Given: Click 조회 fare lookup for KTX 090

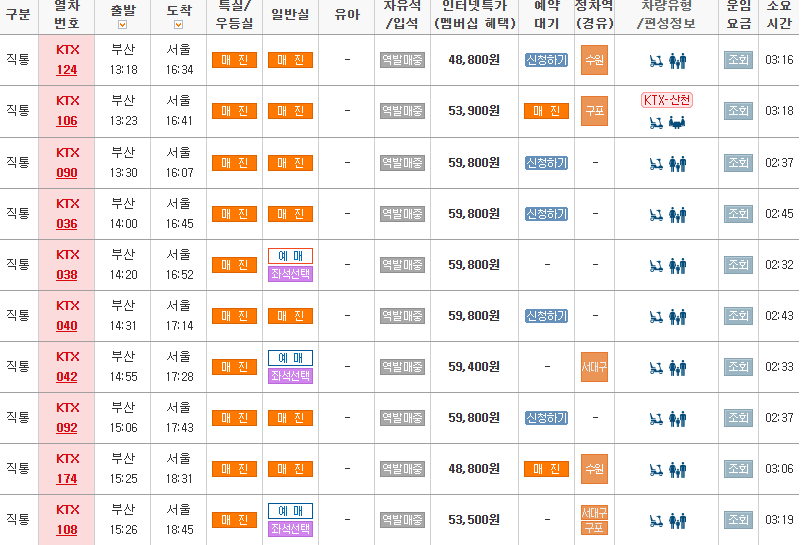Looking at the screenshot, I should pos(738,163).
